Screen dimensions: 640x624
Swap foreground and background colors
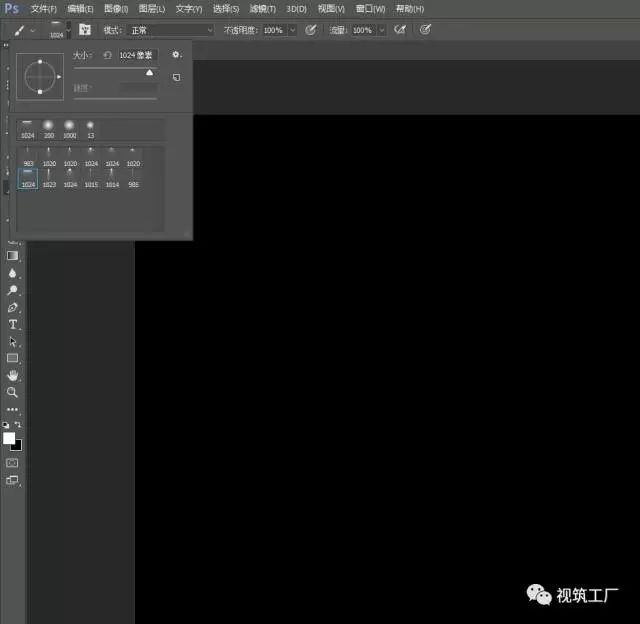(x=18, y=424)
